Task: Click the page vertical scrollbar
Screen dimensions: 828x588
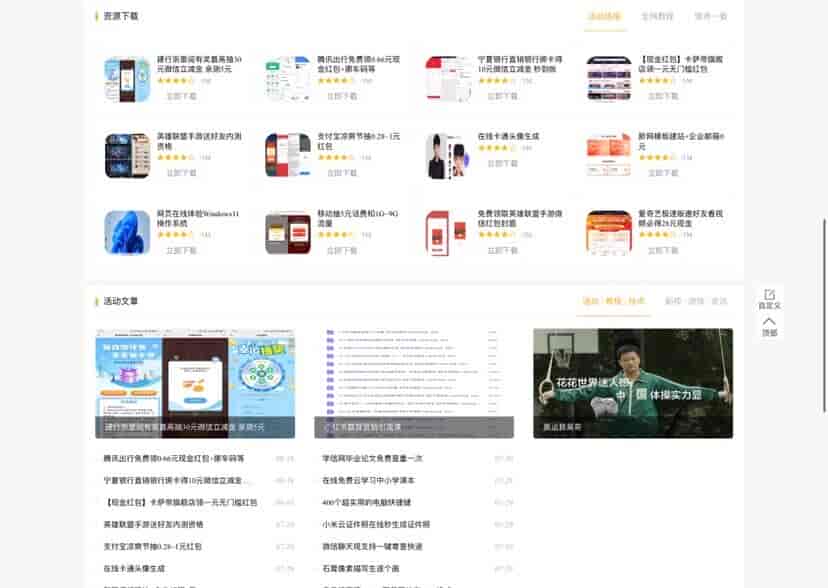Action: pyautogui.click(x=824, y=300)
